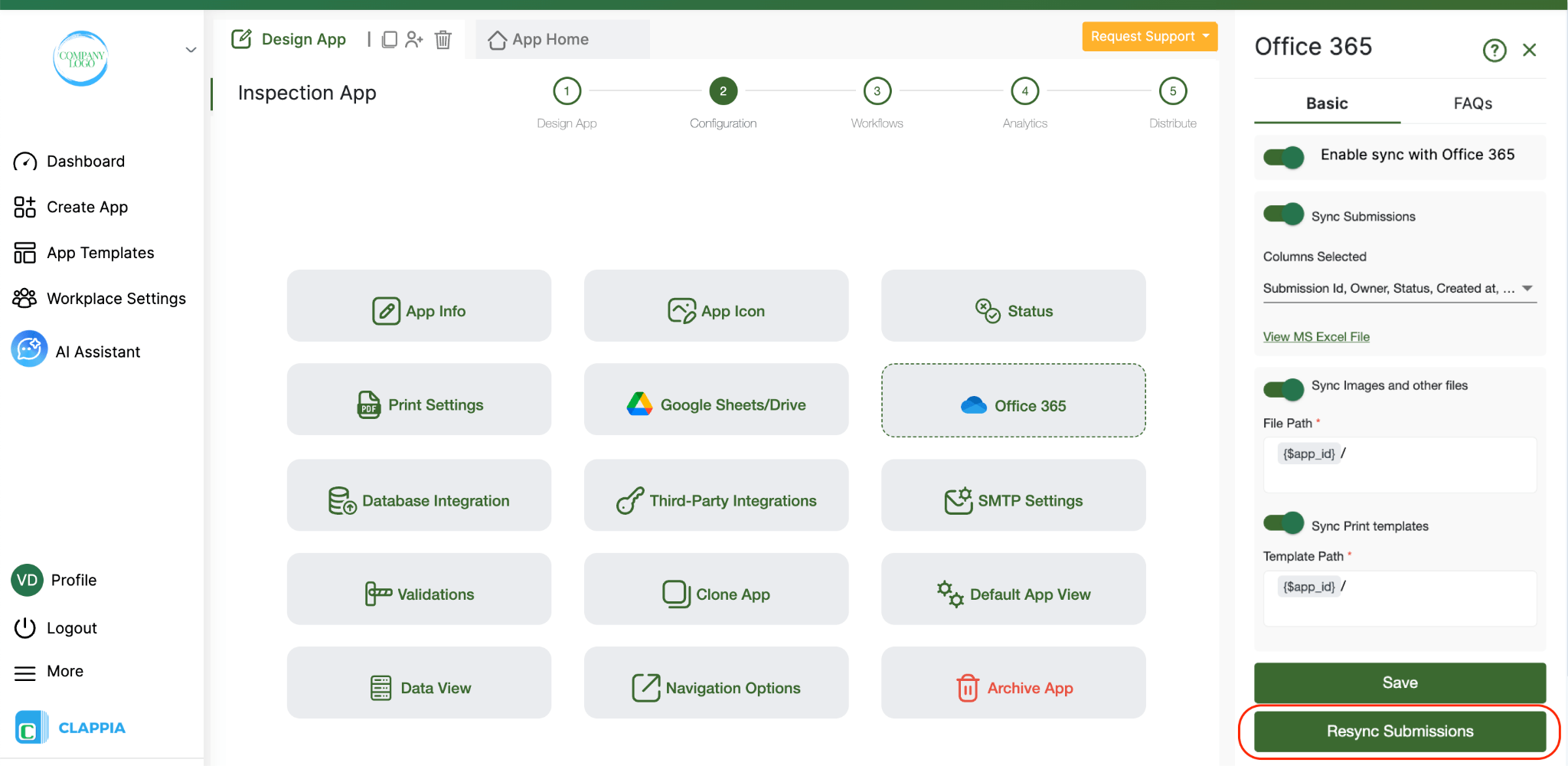Close the Office 365 panel

tap(1530, 50)
